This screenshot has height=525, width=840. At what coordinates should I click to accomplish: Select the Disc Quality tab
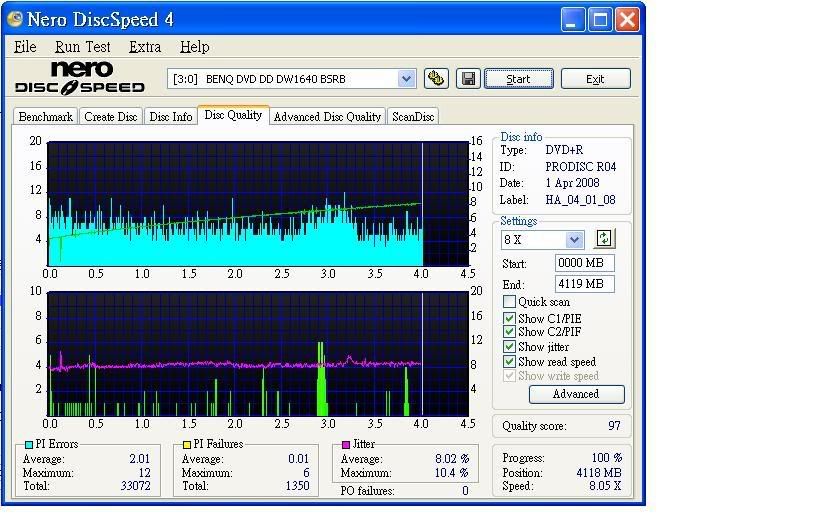point(233,115)
